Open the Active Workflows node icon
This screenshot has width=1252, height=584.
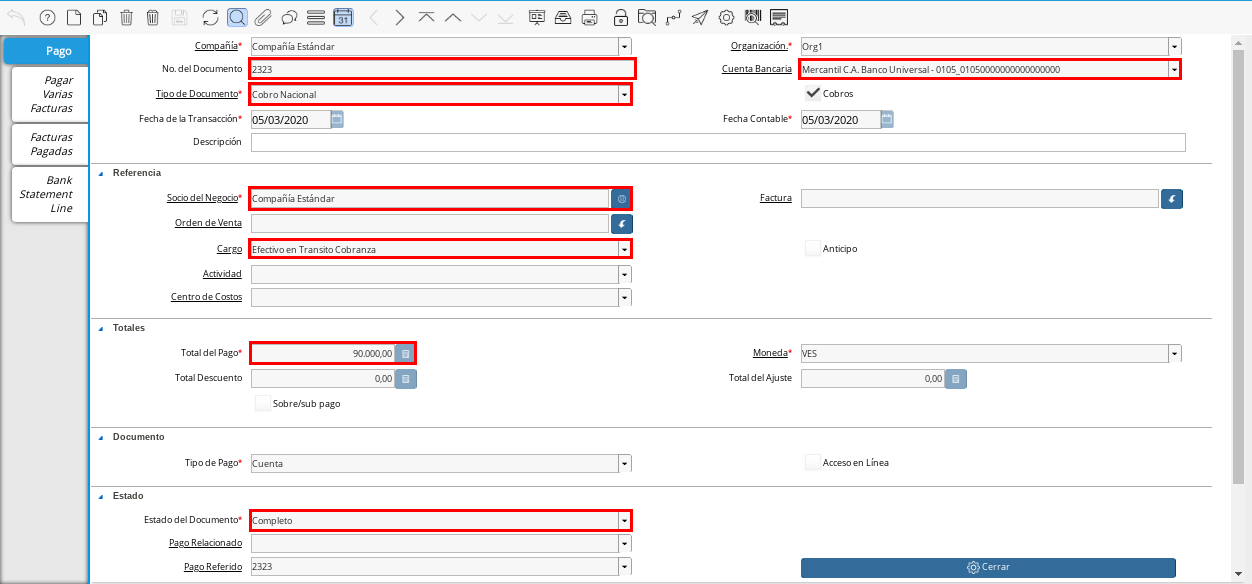click(673, 17)
